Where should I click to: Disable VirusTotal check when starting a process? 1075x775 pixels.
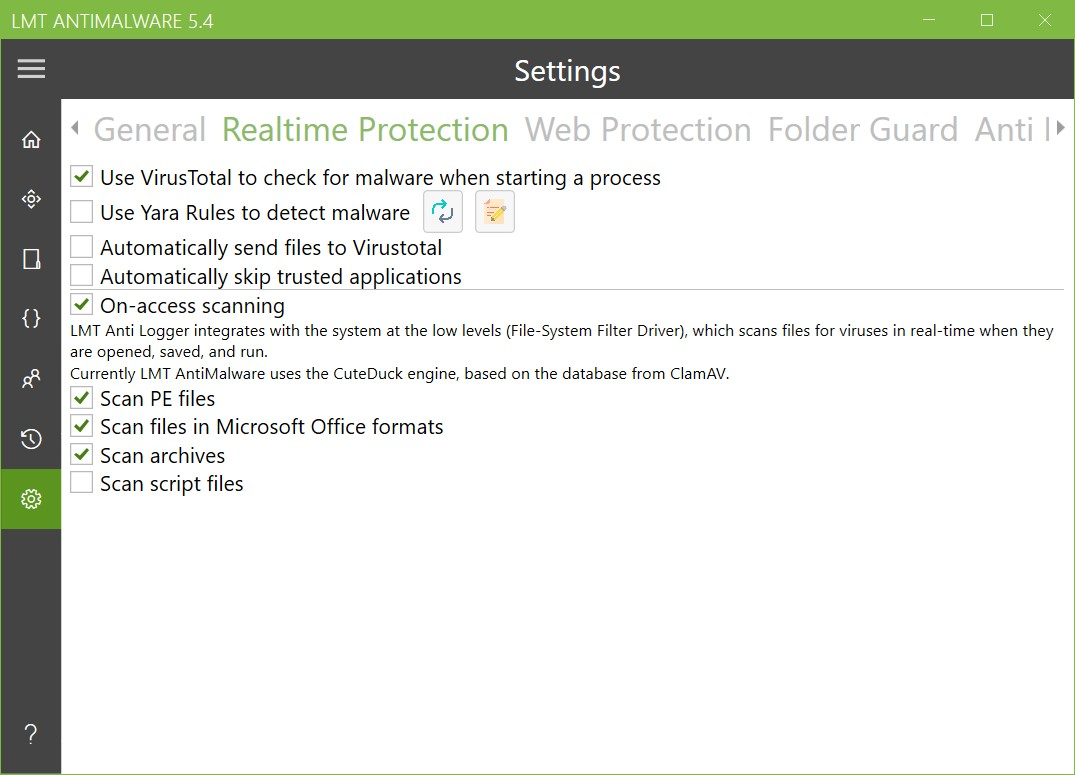pos(82,178)
